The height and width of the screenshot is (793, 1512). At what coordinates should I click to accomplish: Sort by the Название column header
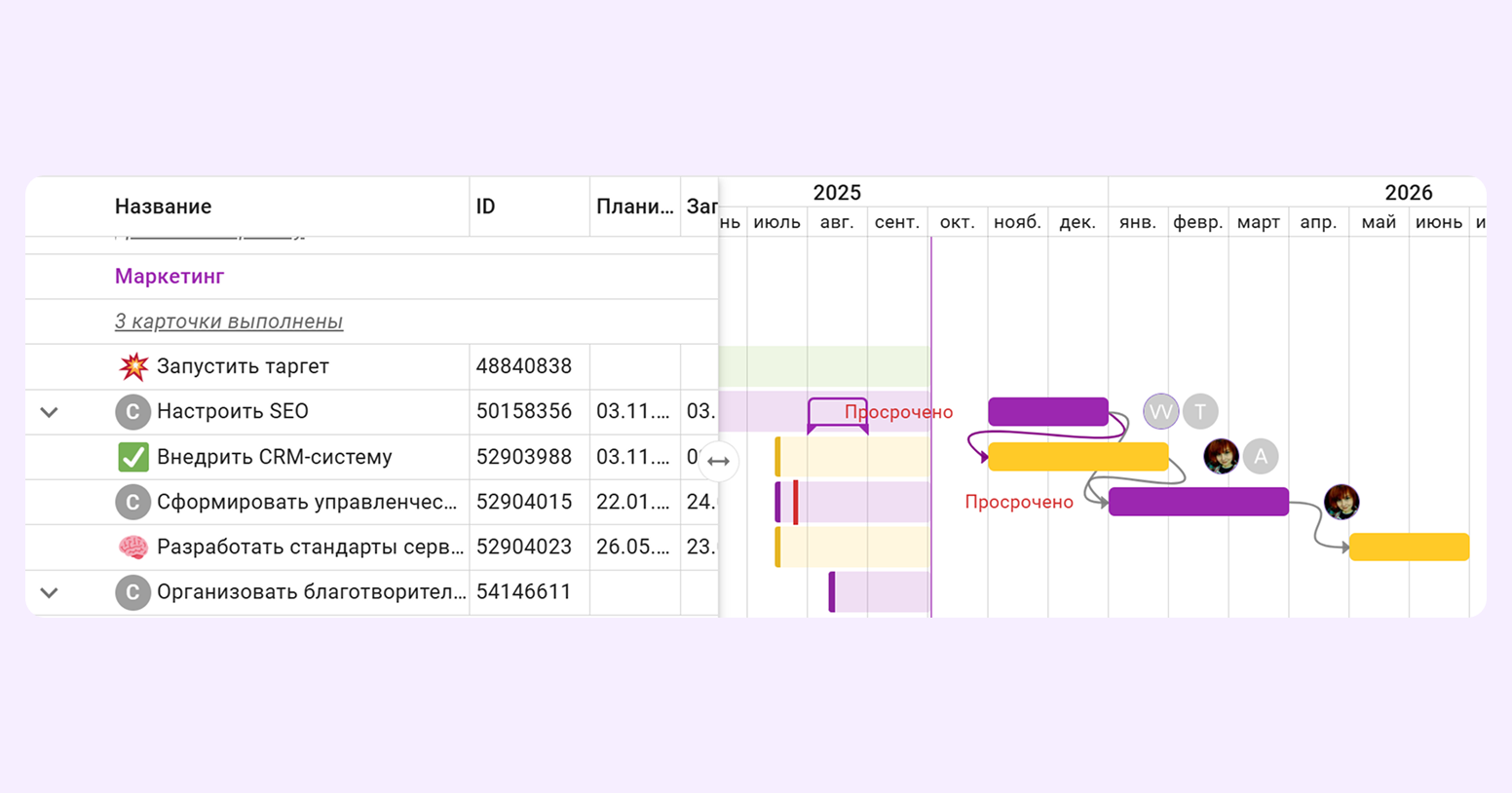(163, 207)
